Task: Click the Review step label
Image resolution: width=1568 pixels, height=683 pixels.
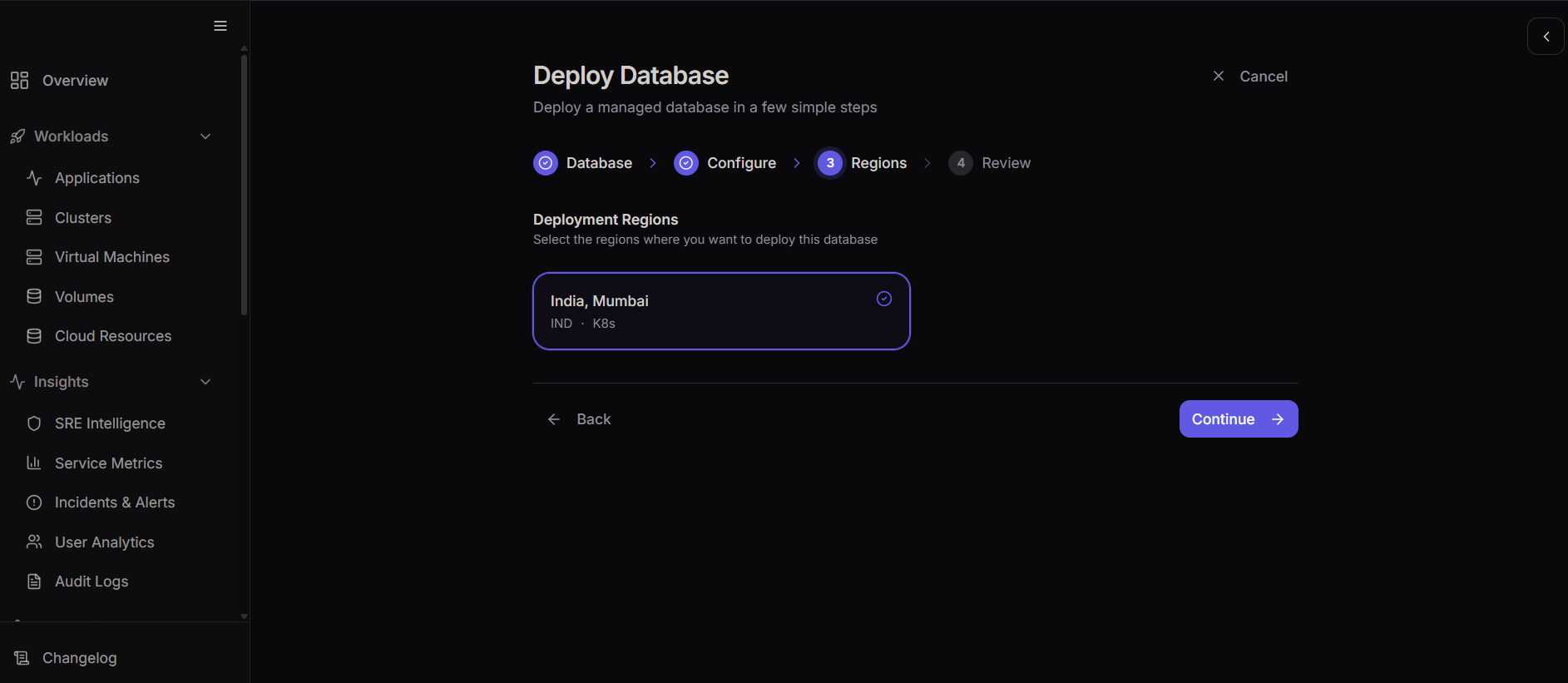Action: 1006,163
